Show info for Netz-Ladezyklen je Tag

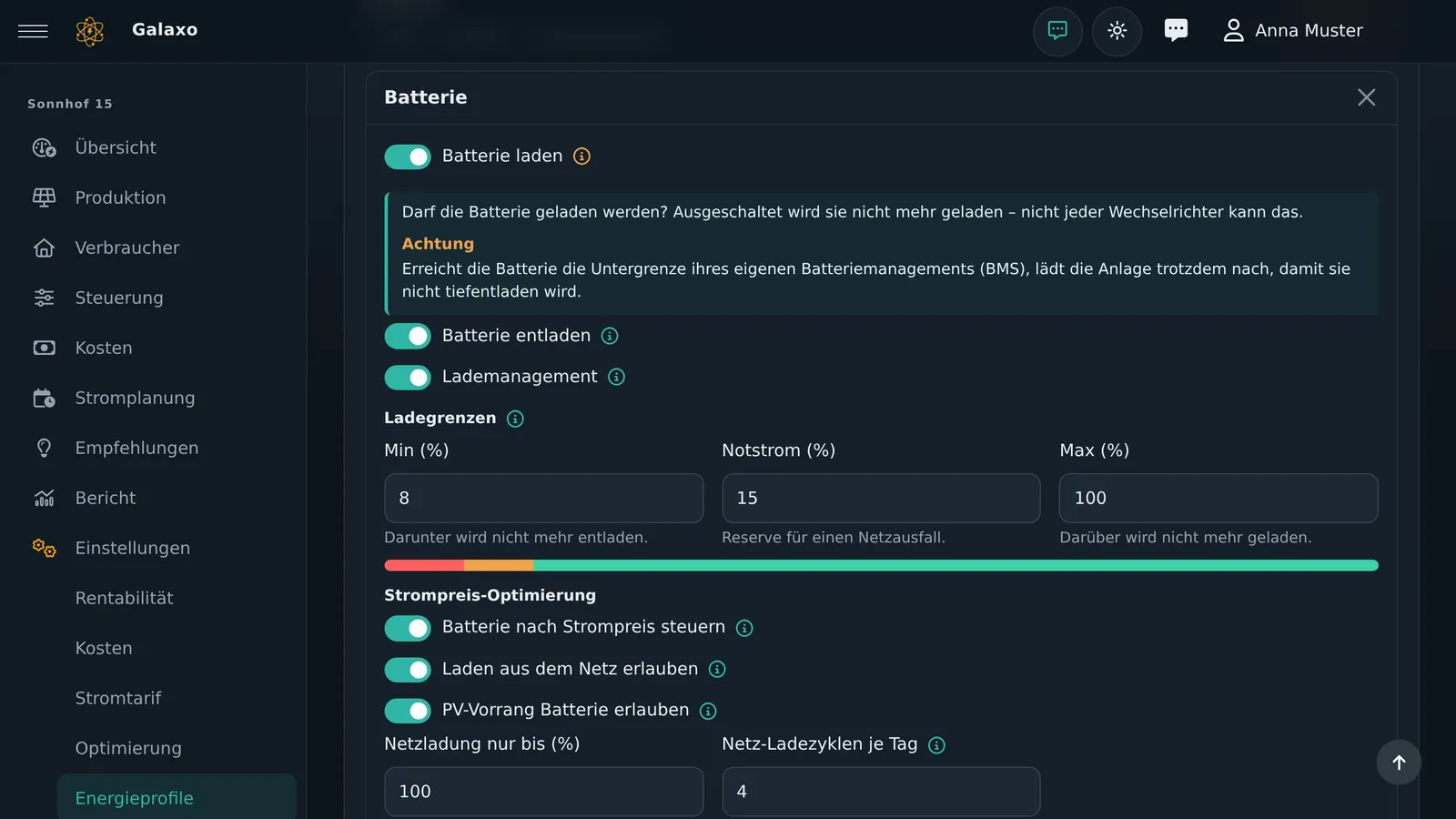936,745
